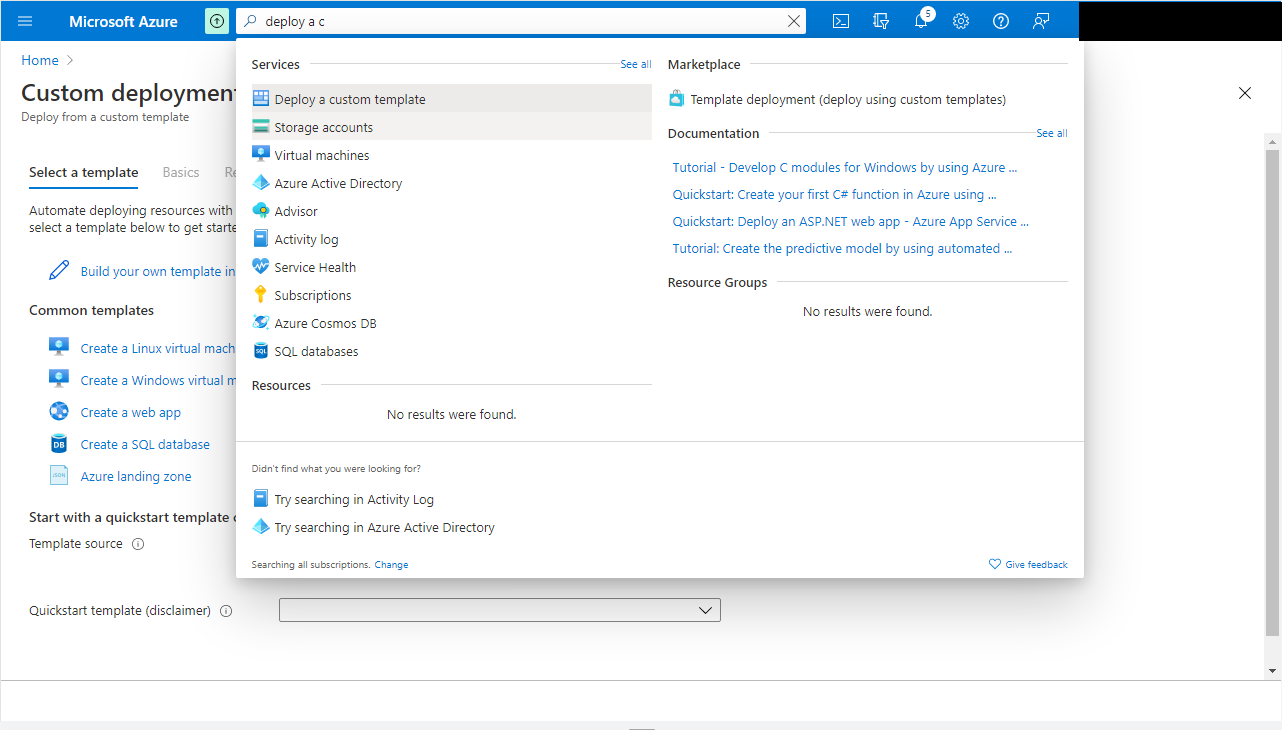Click Create a SQL database link
This screenshot has height=730, width=1282.
145,444
